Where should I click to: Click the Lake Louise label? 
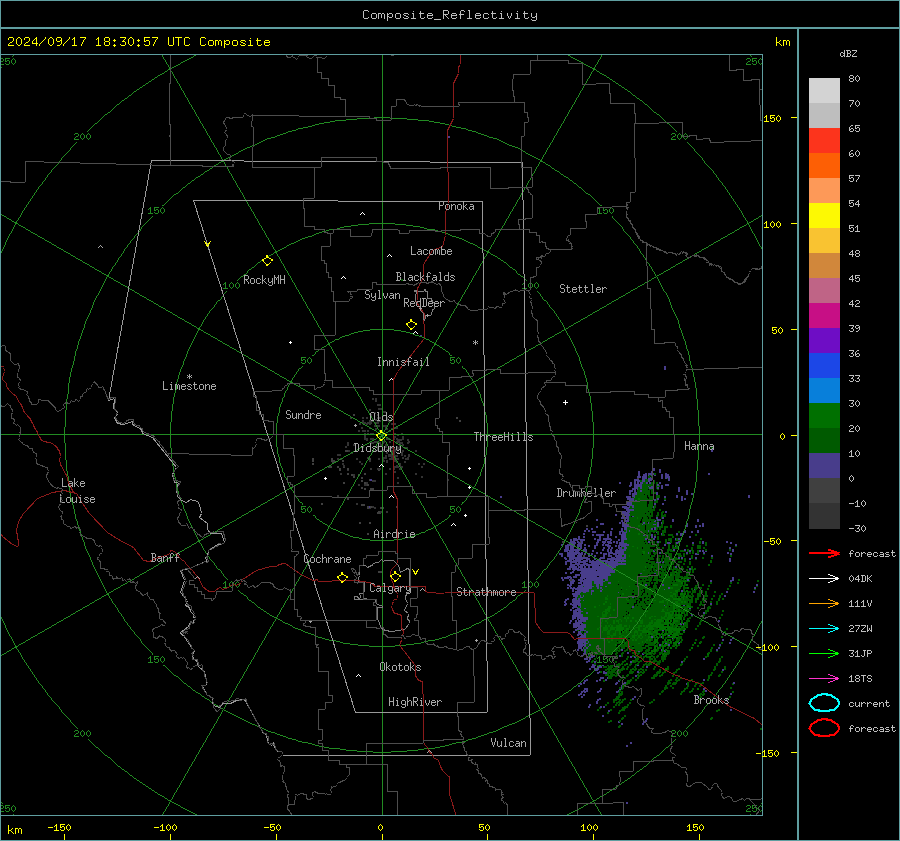tap(77, 491)
